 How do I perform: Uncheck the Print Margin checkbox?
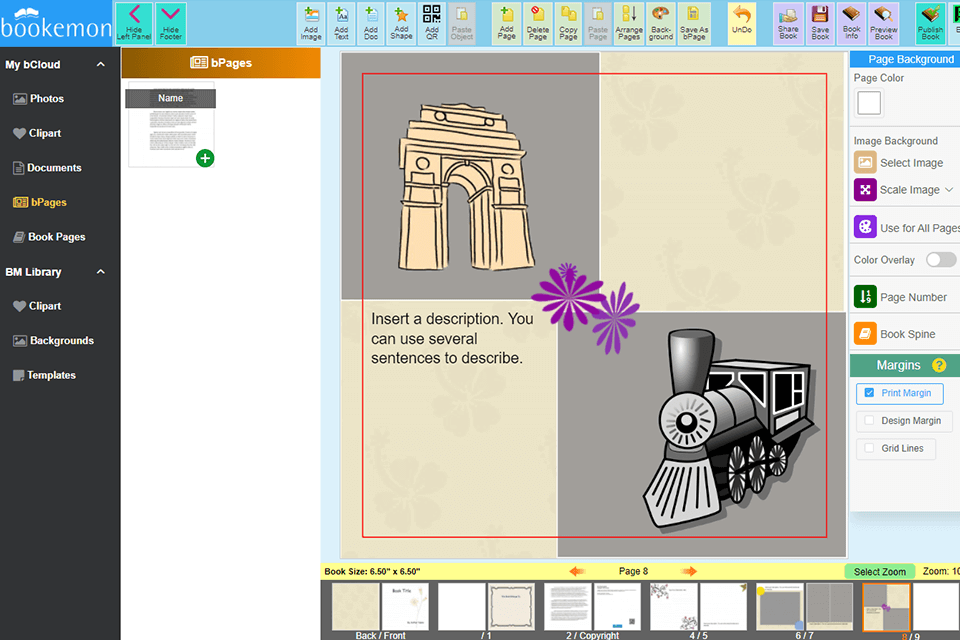pyautogui.click(x=869, y=393)
